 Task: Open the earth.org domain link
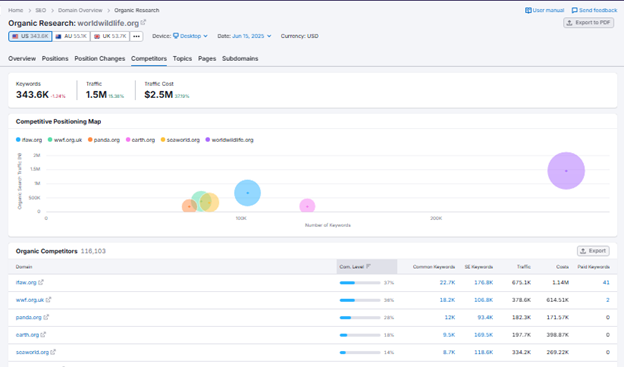pos(27,335)
